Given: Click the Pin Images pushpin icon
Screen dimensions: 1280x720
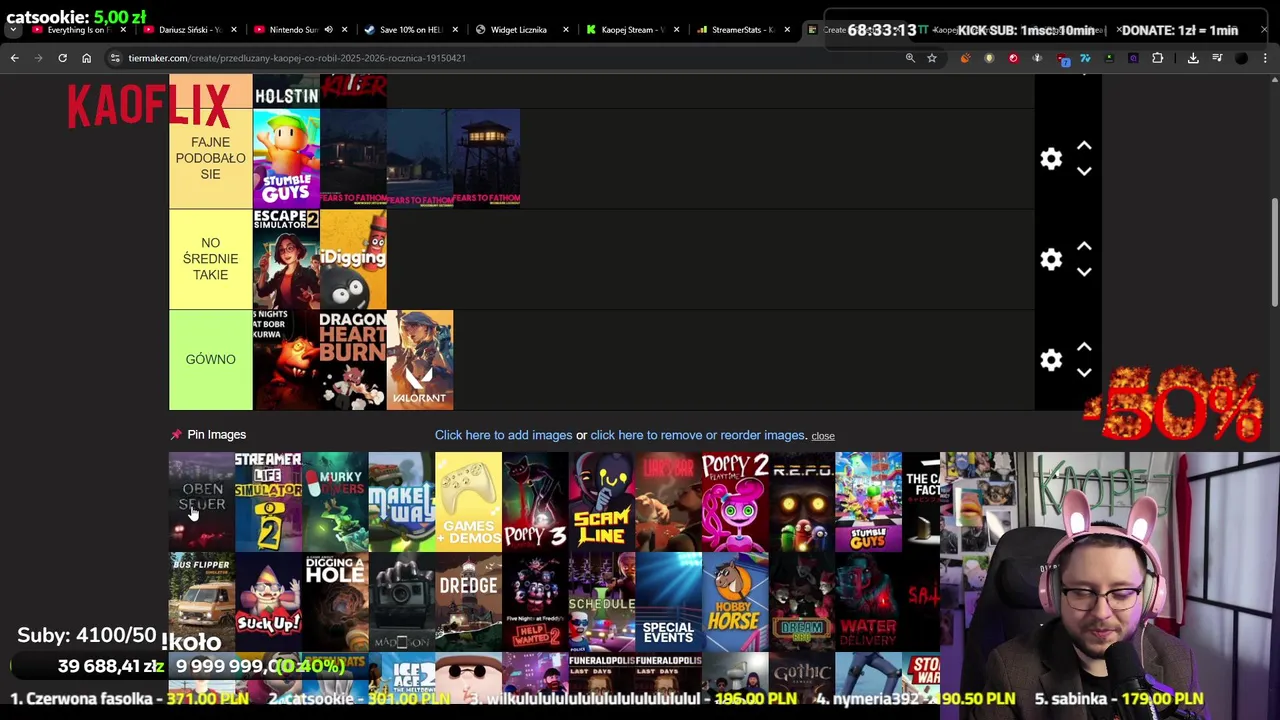Looking at the screenshot, I should point(176,435).
